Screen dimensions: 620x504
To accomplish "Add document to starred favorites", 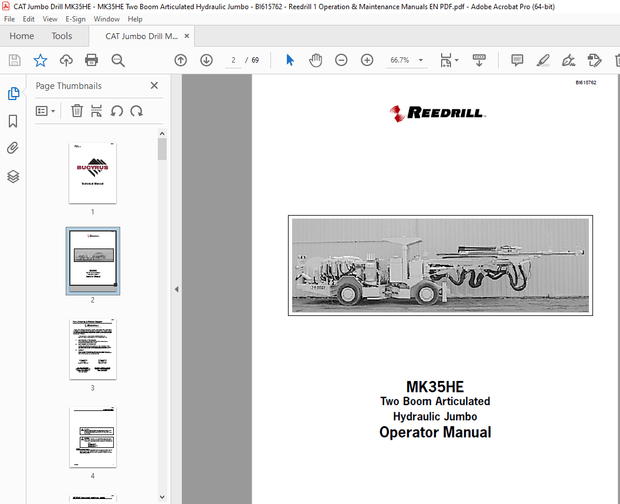I will point(40,60).
